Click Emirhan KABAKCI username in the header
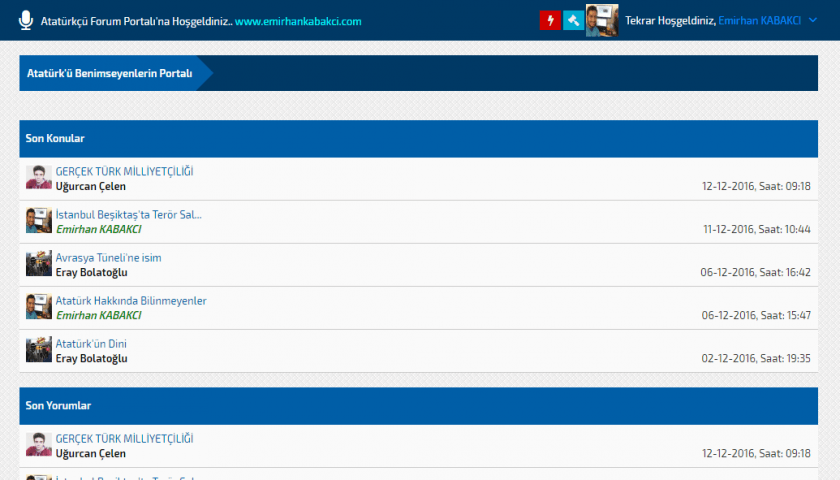This screenshot has width=840, height=480. click(759, 21)
